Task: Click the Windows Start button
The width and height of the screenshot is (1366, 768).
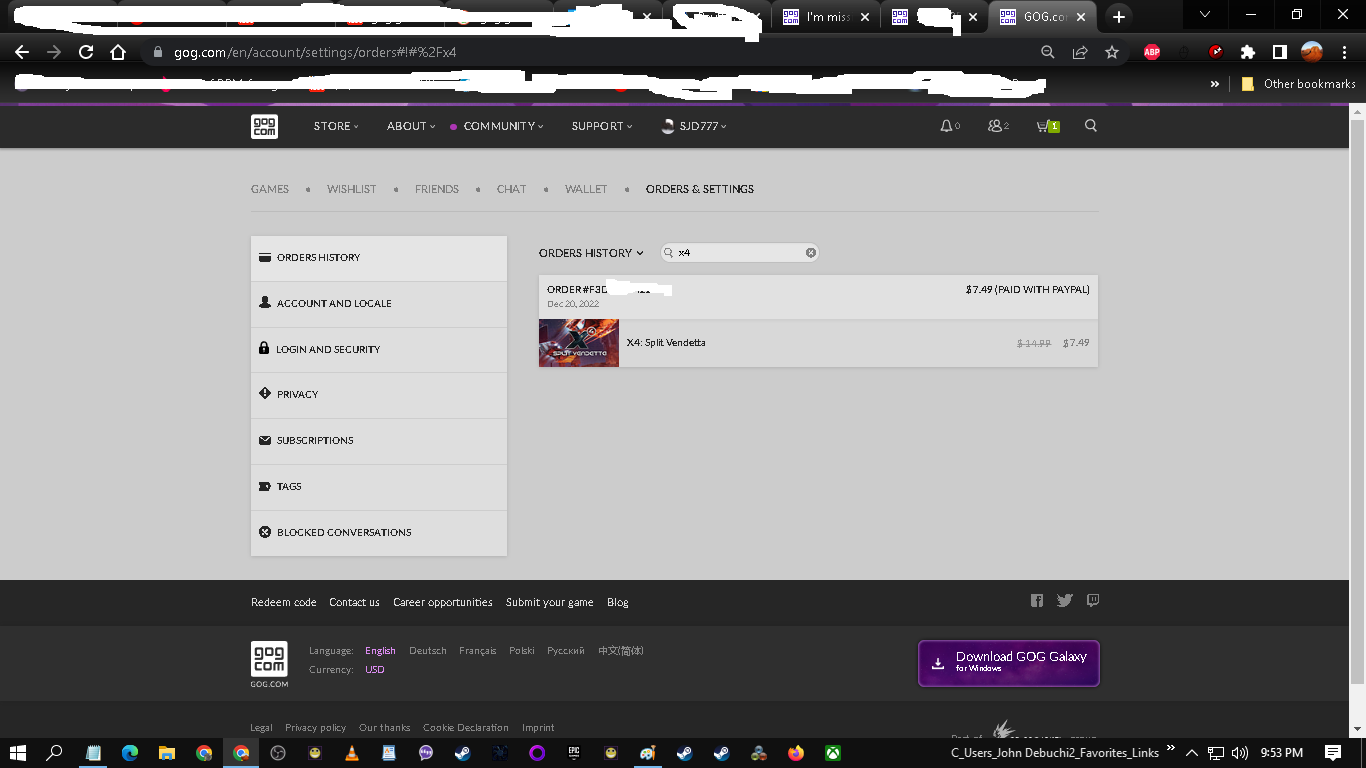Action: pos(18,753)
